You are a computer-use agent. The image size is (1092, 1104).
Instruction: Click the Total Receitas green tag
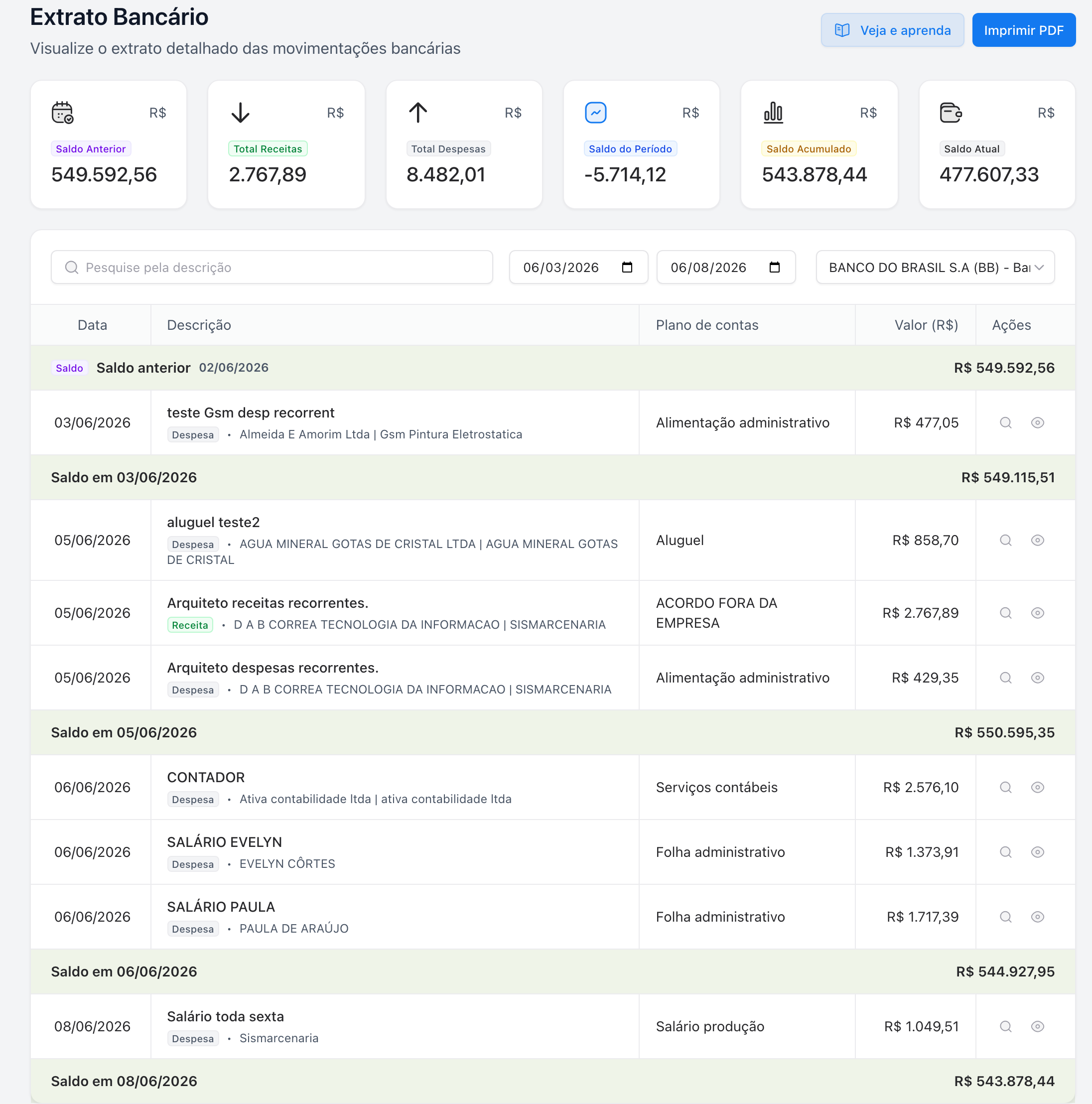[x=268, y=148]
